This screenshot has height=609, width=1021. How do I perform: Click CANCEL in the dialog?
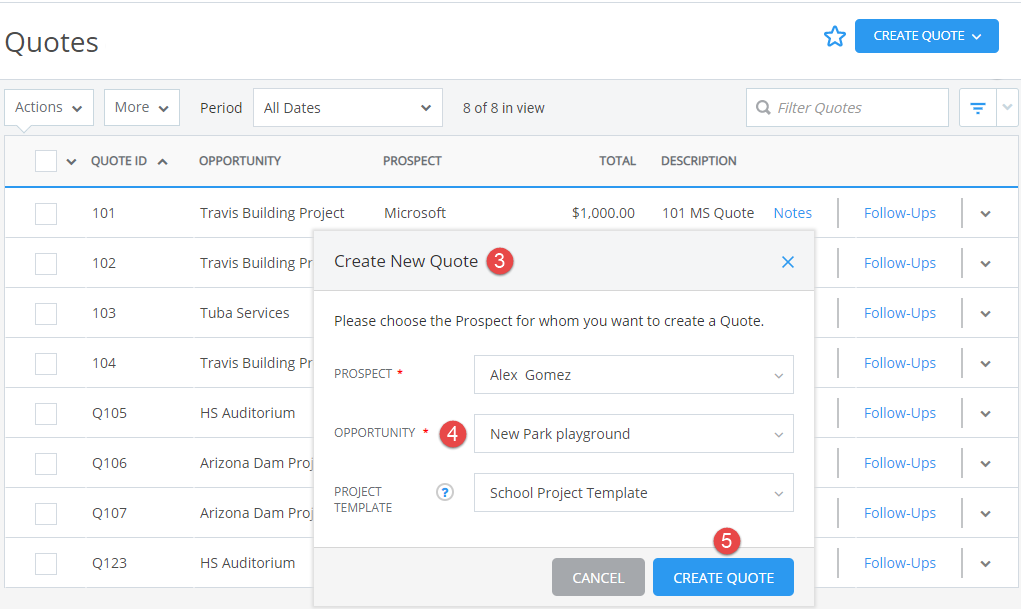pos(598,577)
